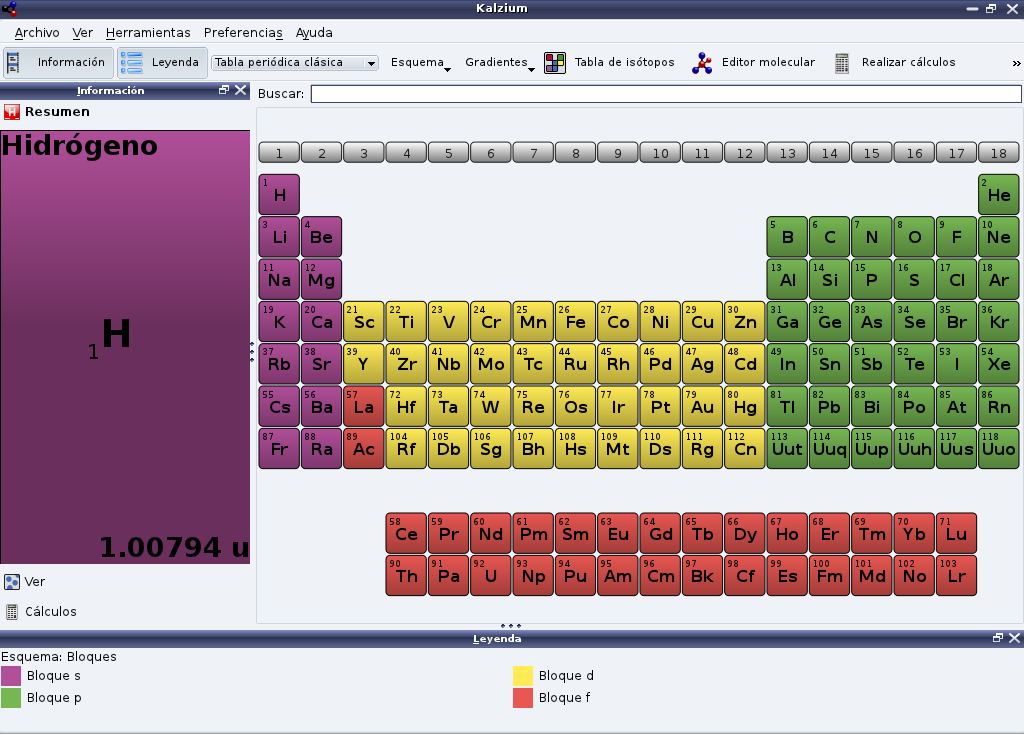The image size is (1029, 734).
Task: Pick the Silicon (Si) element
Action: click(x=830, y=279)
